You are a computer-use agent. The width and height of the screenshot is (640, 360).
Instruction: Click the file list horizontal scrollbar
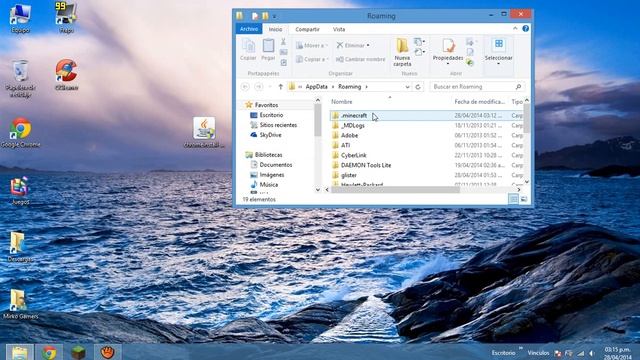(x=395, y=190)
